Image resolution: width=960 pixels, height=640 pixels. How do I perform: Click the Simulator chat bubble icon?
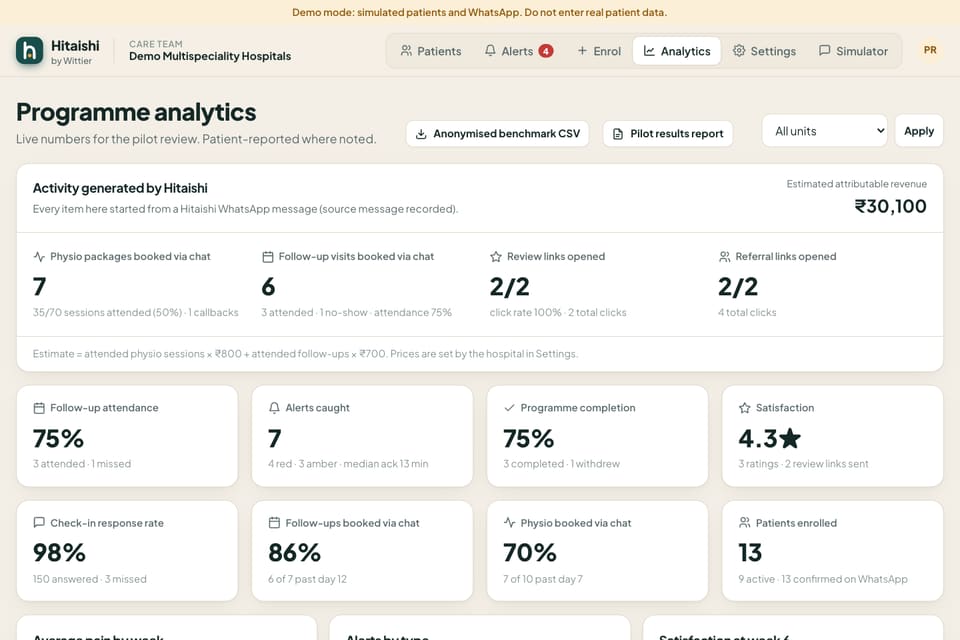tap(825, 50)
